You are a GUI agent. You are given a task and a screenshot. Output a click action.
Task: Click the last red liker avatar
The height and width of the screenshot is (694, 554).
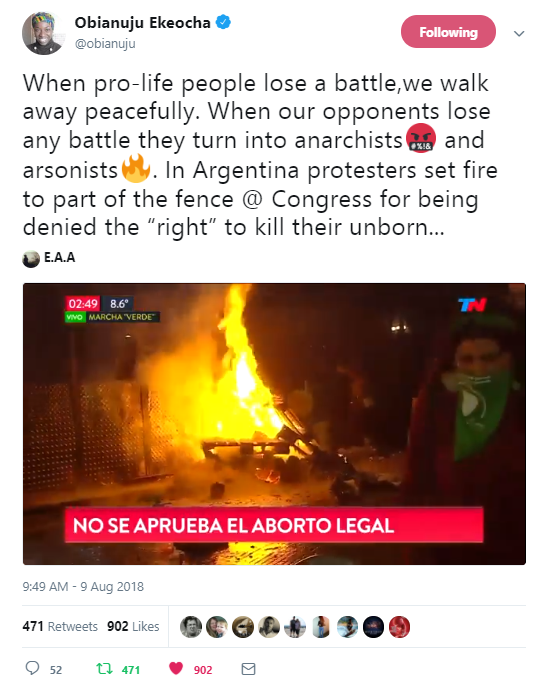[x=400, y=627]
